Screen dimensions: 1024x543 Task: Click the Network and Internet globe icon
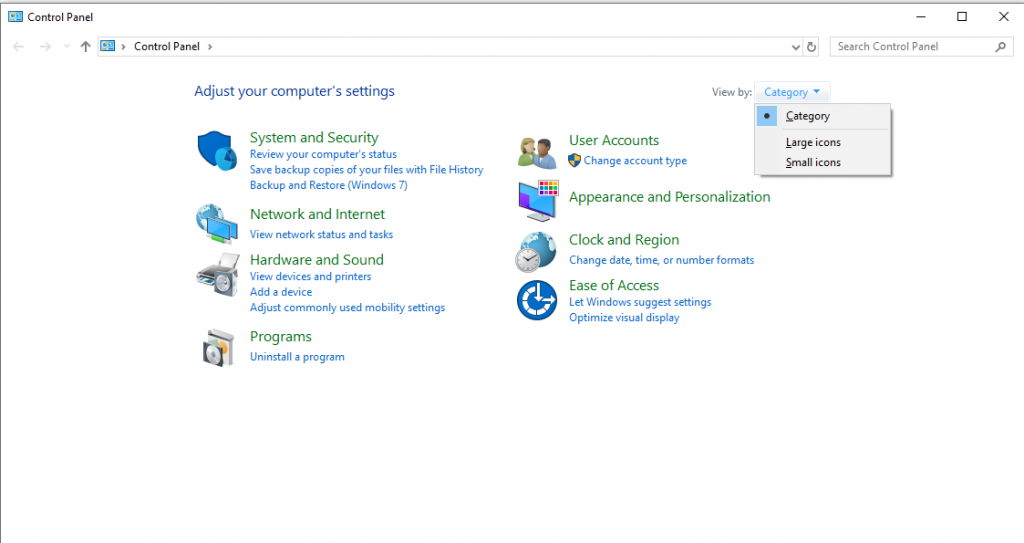coord(217,224)
